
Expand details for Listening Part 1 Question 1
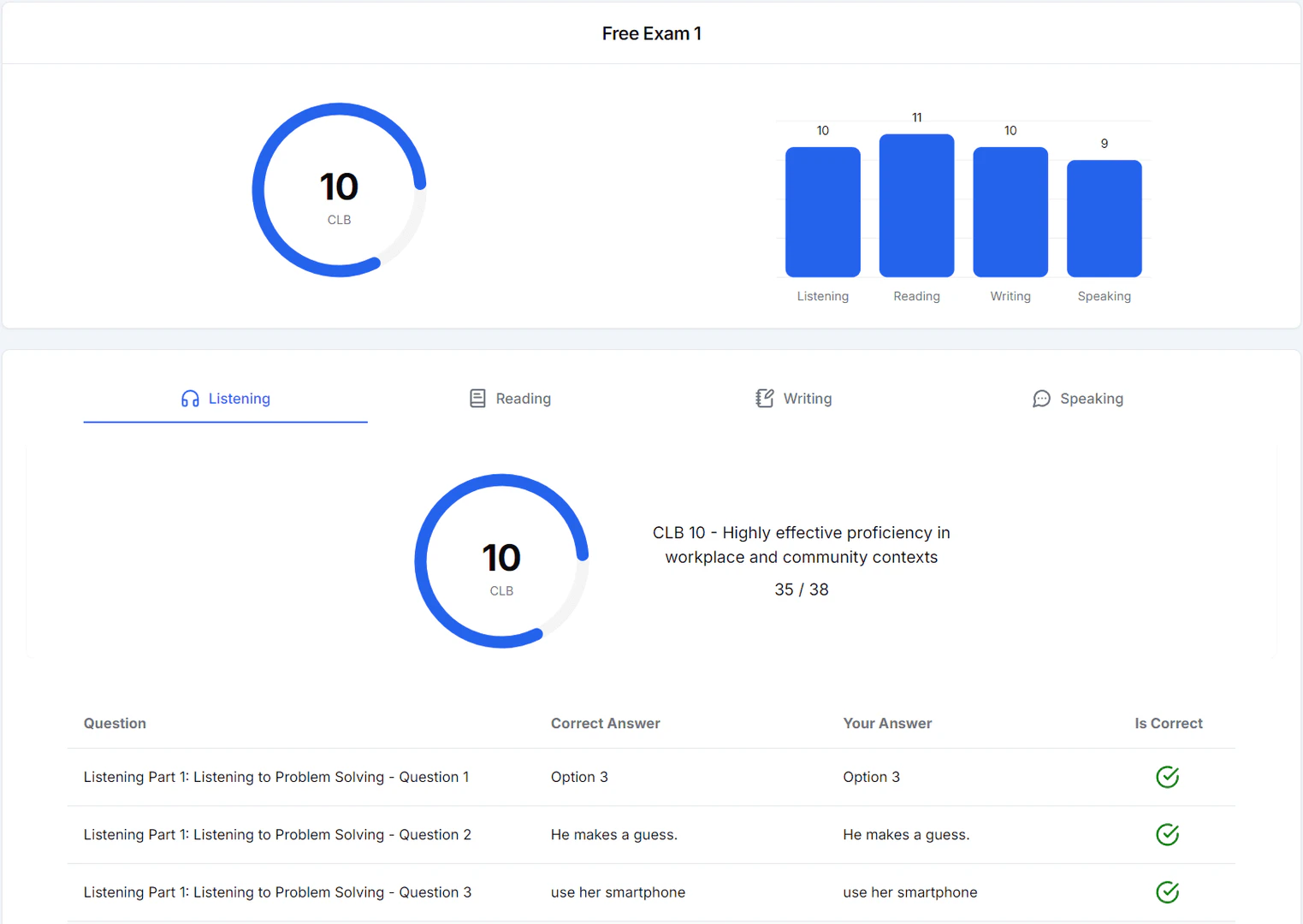click(x=275, y=777)
